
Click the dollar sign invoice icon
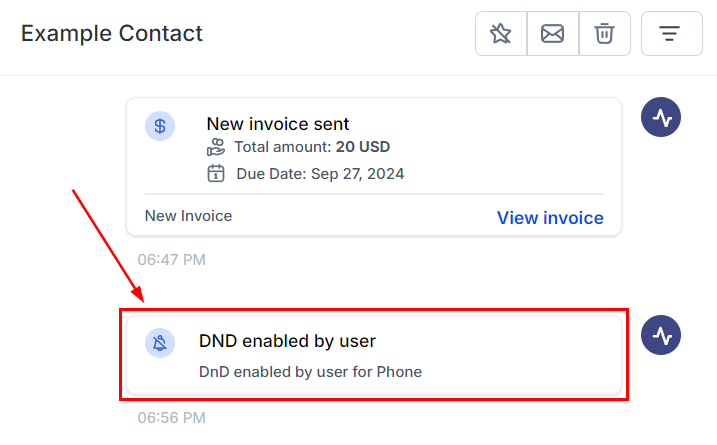[x=160, y=126]
